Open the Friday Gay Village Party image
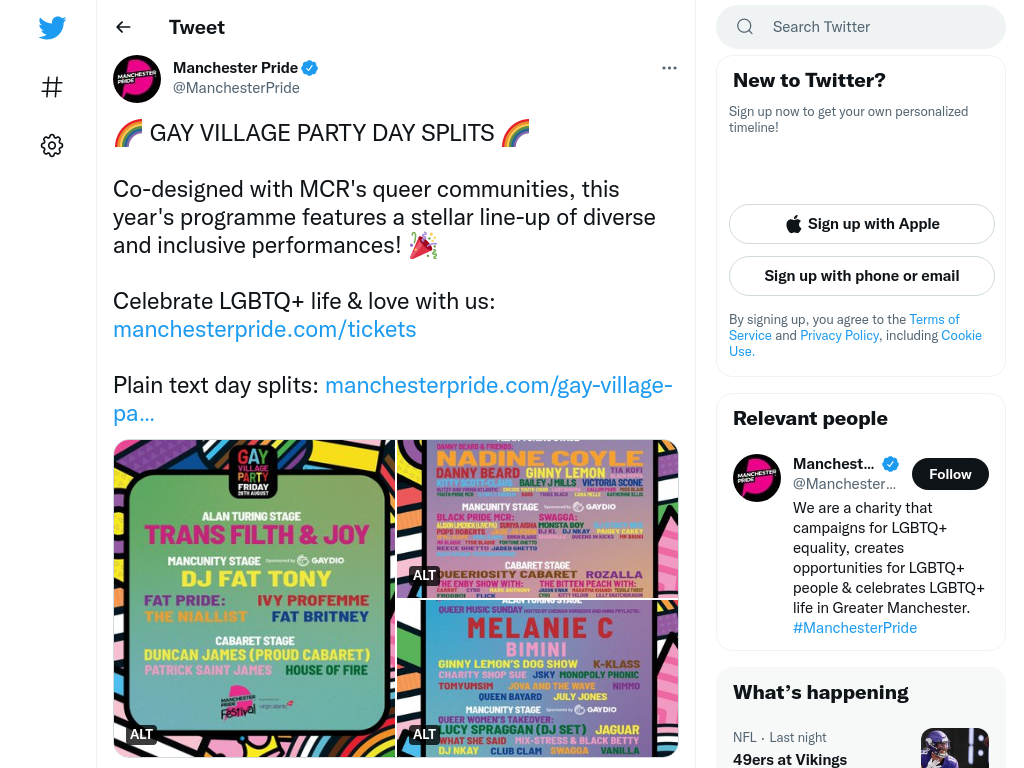This screenshot has height=768, width=1024. [255, 598]
